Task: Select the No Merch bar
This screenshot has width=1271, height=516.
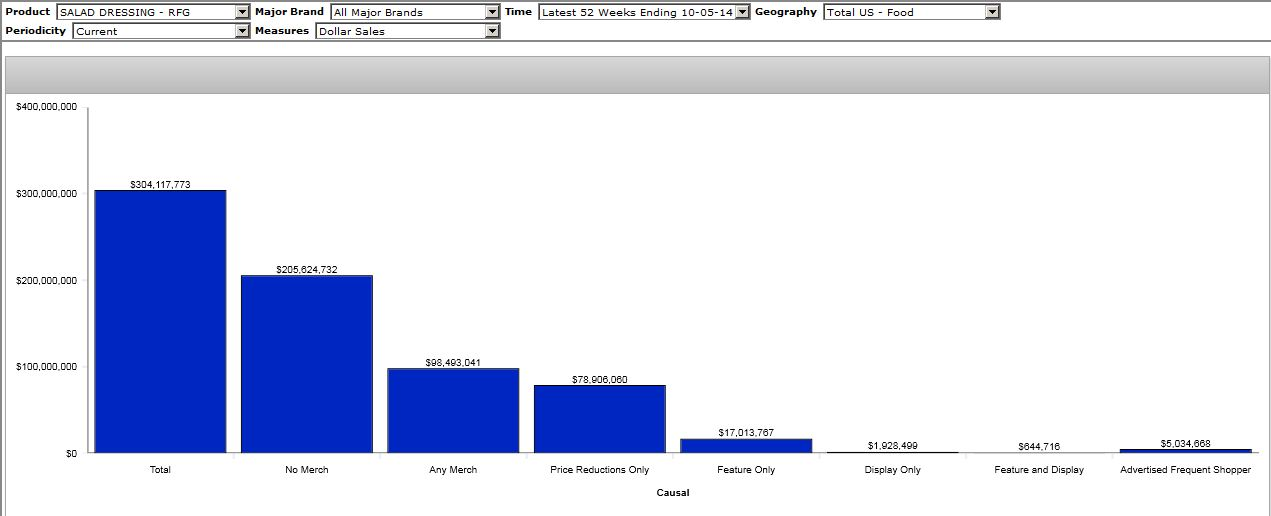Action: point(306,364)
